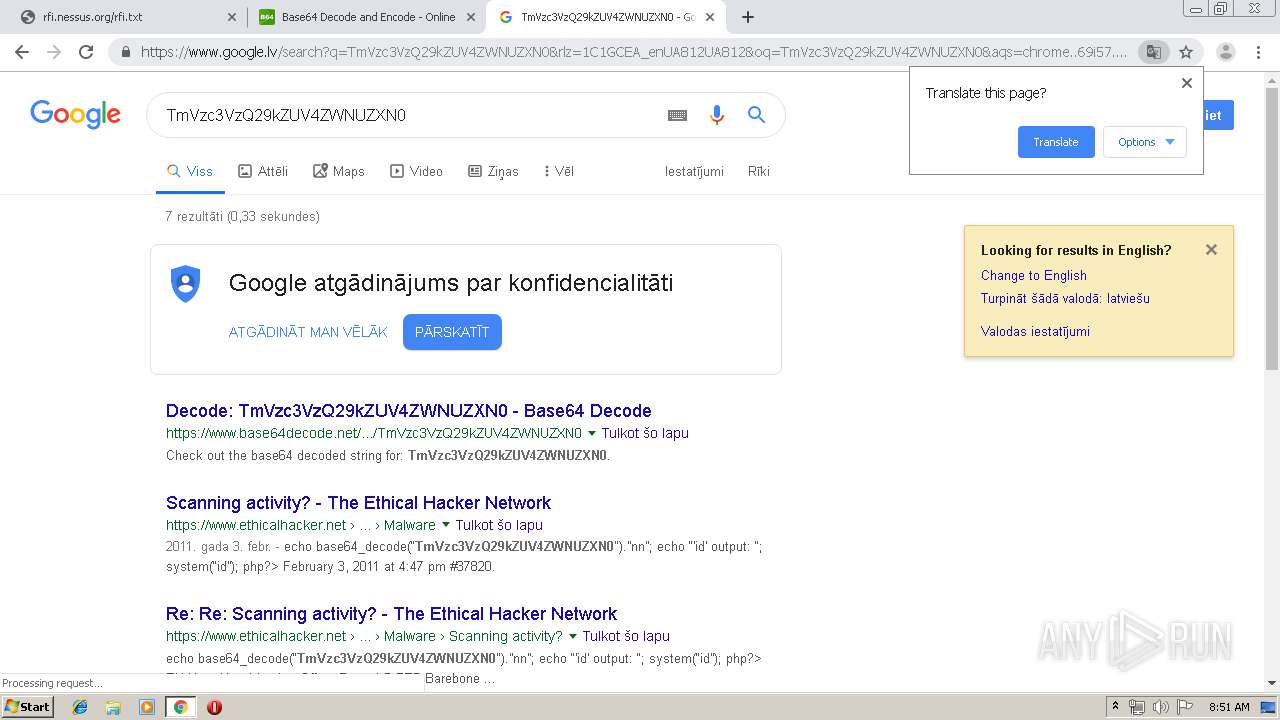Viewport: 1280px width, 720px height.
Task: Open file explorer folder in taskbar
Action: (113, 707)
